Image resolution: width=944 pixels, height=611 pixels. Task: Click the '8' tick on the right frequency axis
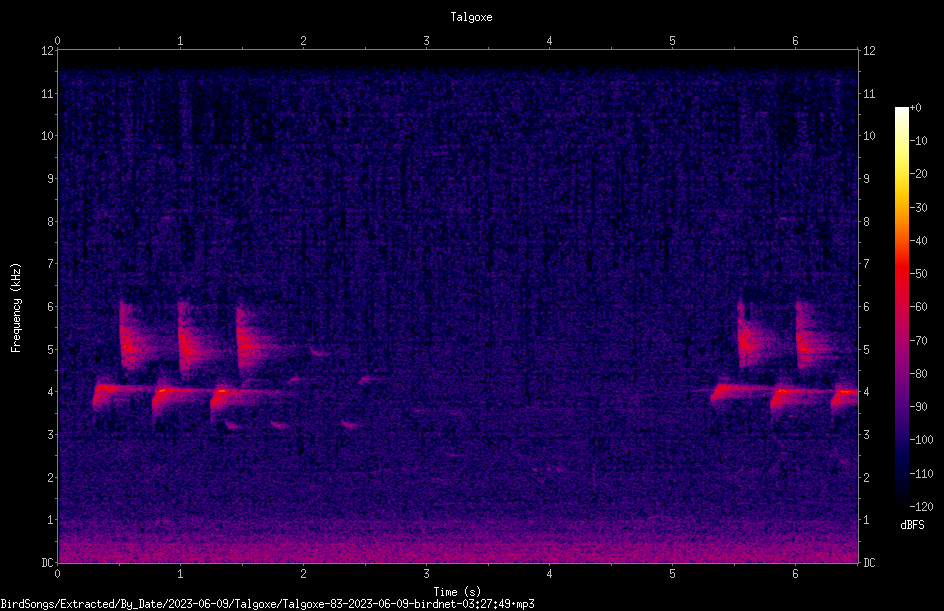(x=866, y=222)
